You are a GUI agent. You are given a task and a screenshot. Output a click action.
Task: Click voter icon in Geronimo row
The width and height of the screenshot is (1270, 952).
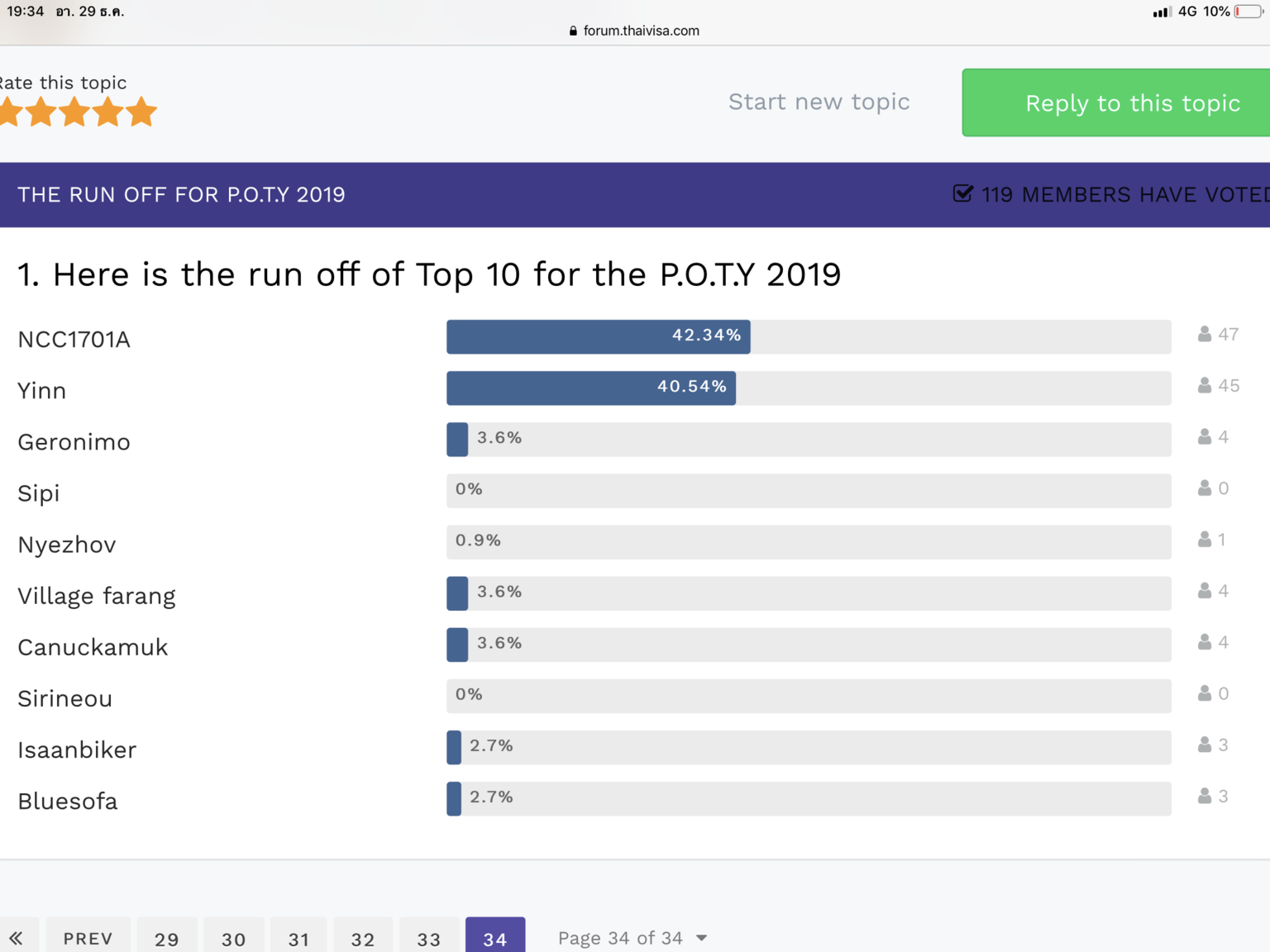tap(1205, 437)
